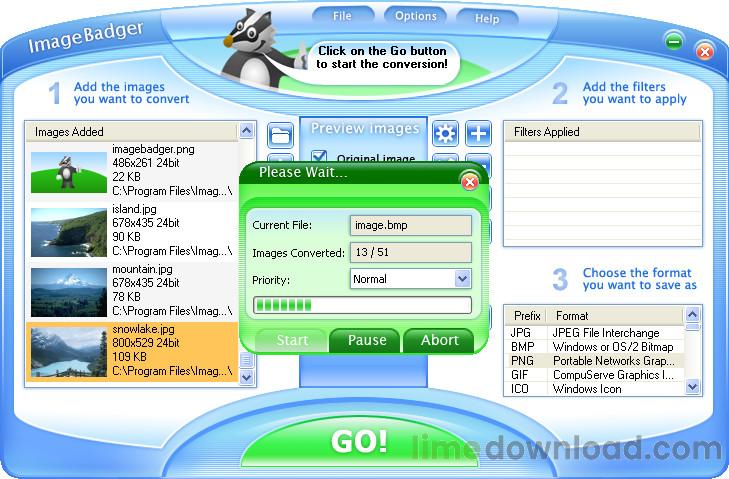Select PNG format row

pyautogui.click(x=595, y=361)
